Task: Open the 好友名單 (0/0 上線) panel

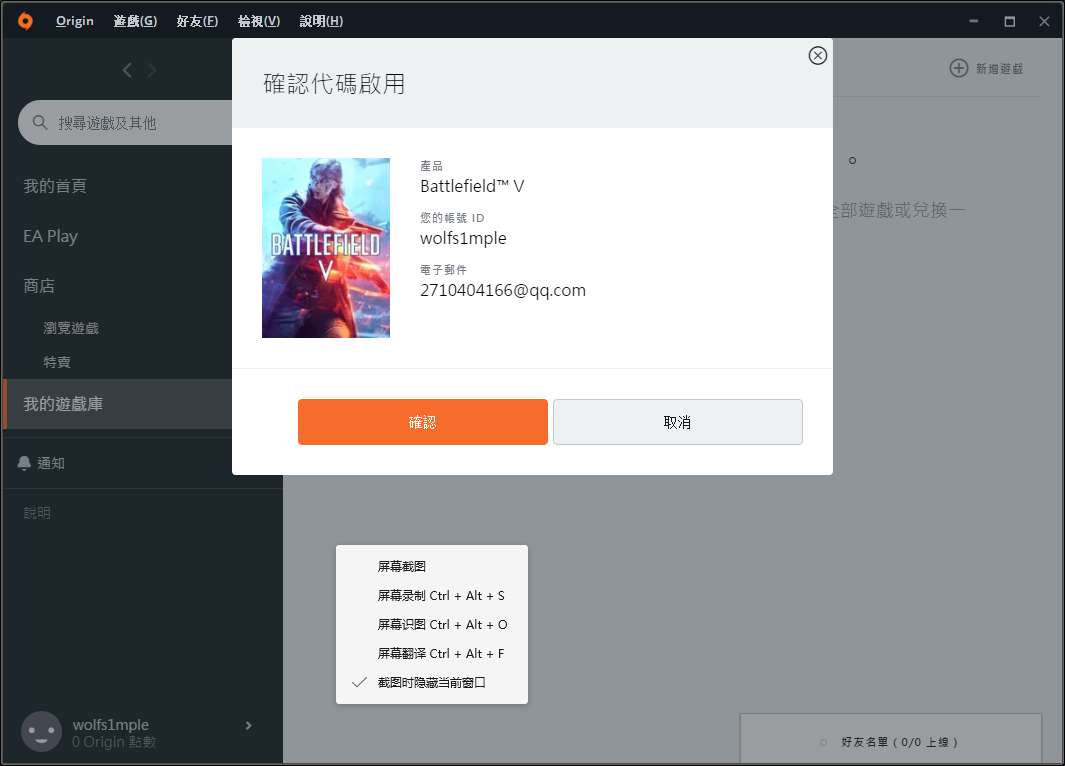Action: [890, 740]
